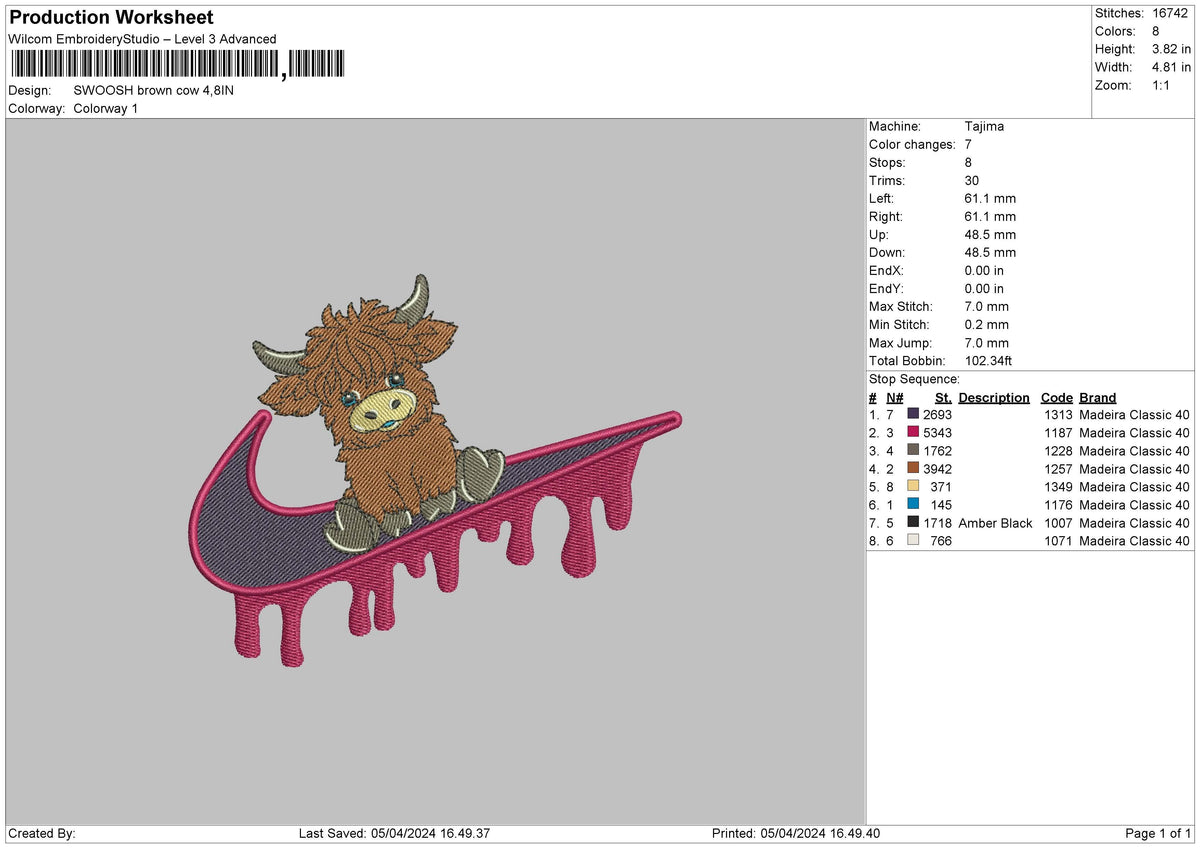
Task: Click the Color changes value 7
Action: point(968,144)
